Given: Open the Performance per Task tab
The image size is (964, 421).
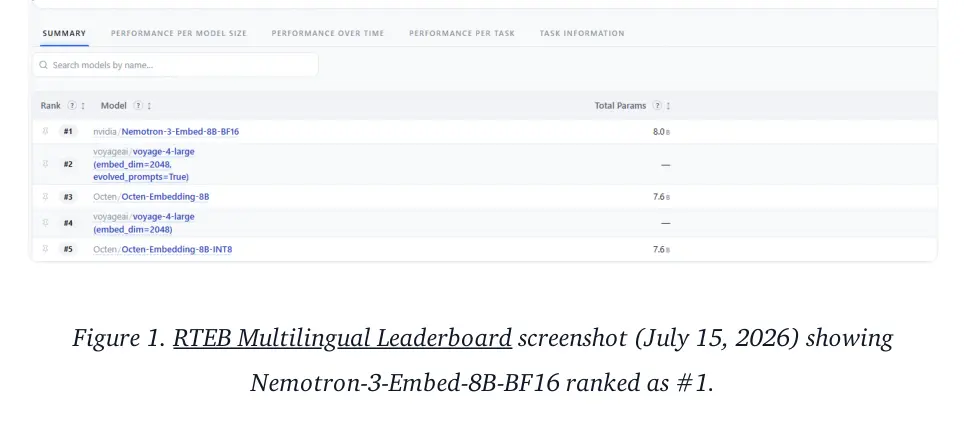Looking at the screenshot, I should [x=462, y=33].
